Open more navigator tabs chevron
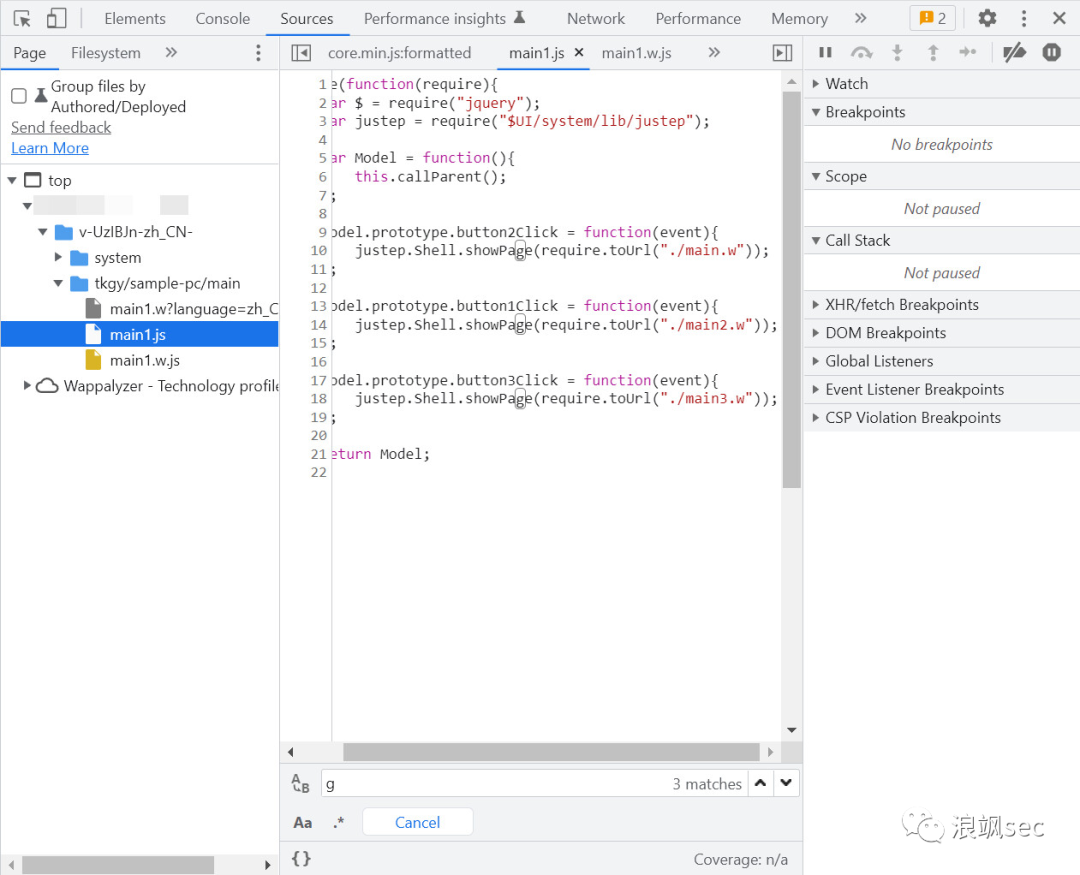This screenshot has width=1080, height=875. pos(171,52)
